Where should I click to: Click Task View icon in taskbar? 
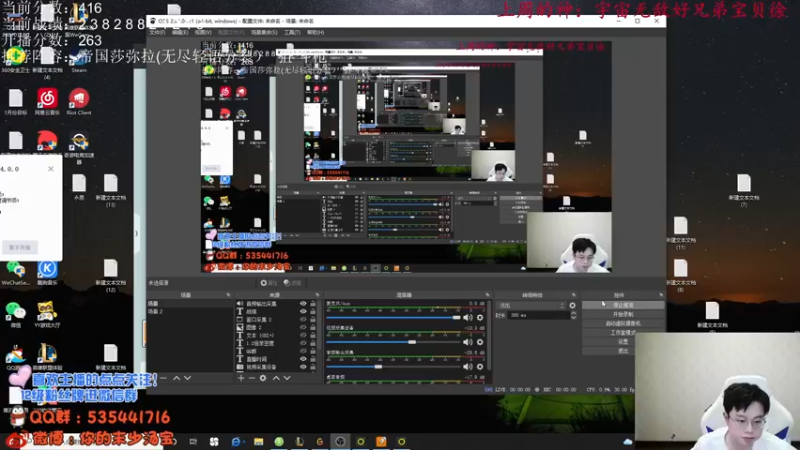coord(193,441)
